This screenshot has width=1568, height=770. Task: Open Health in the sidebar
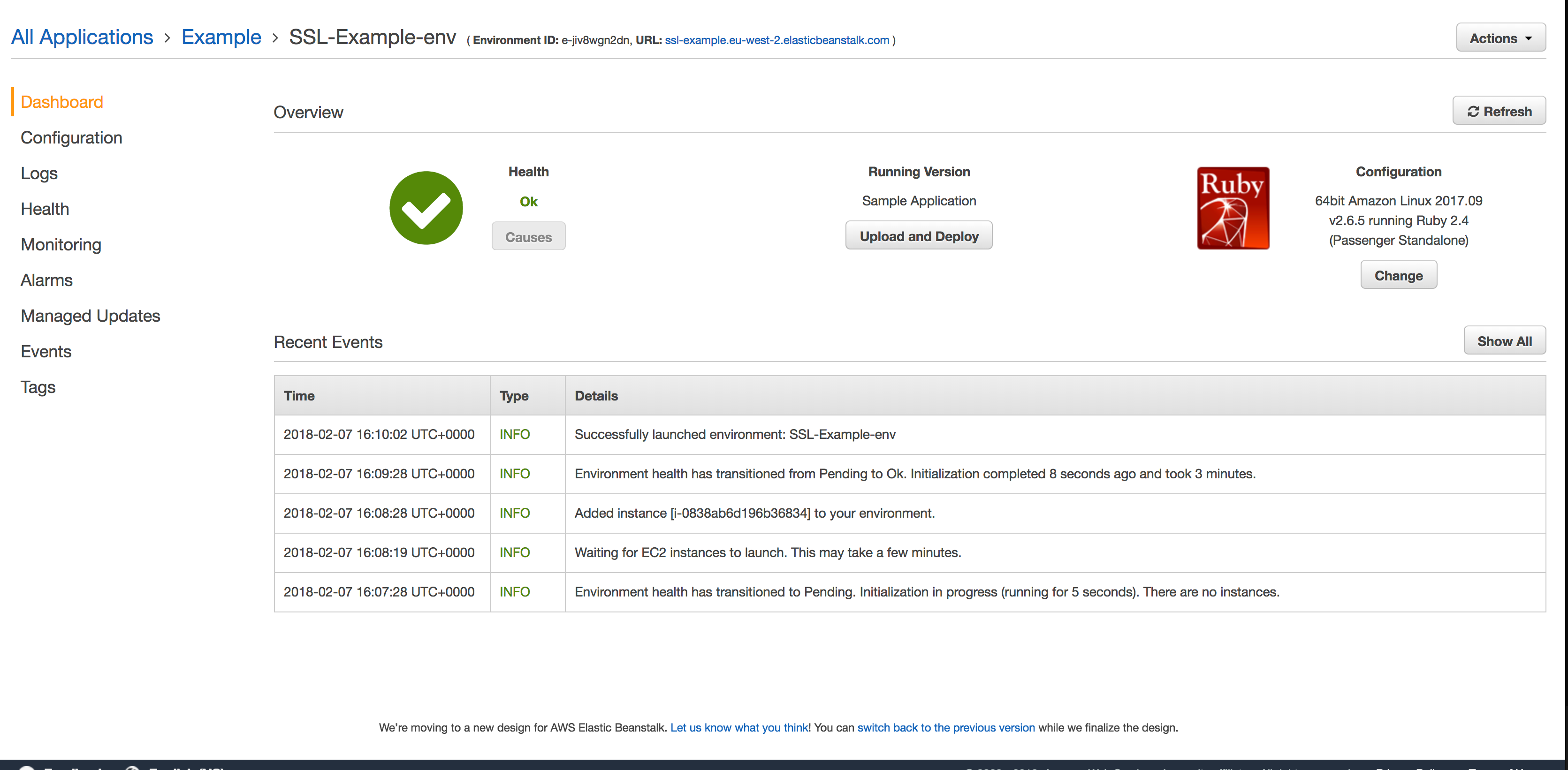[x=45, y=209]
